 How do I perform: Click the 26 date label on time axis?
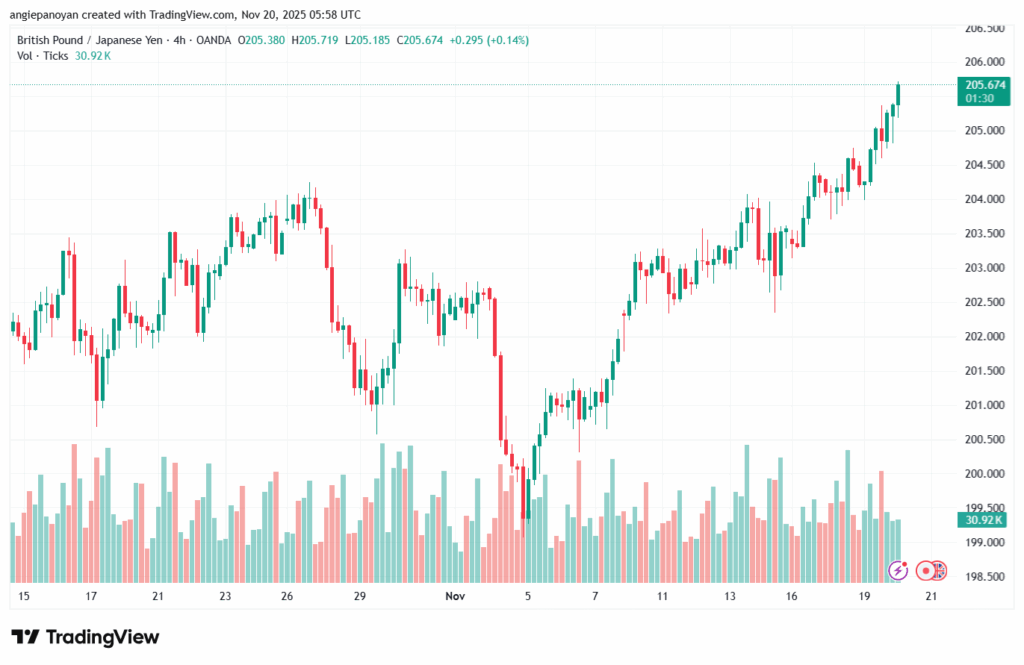(x=287, y=596)
